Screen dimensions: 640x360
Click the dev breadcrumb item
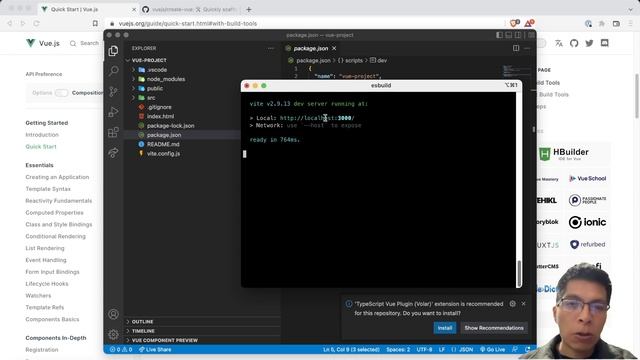pyautogui.click(x=378, y=60)
